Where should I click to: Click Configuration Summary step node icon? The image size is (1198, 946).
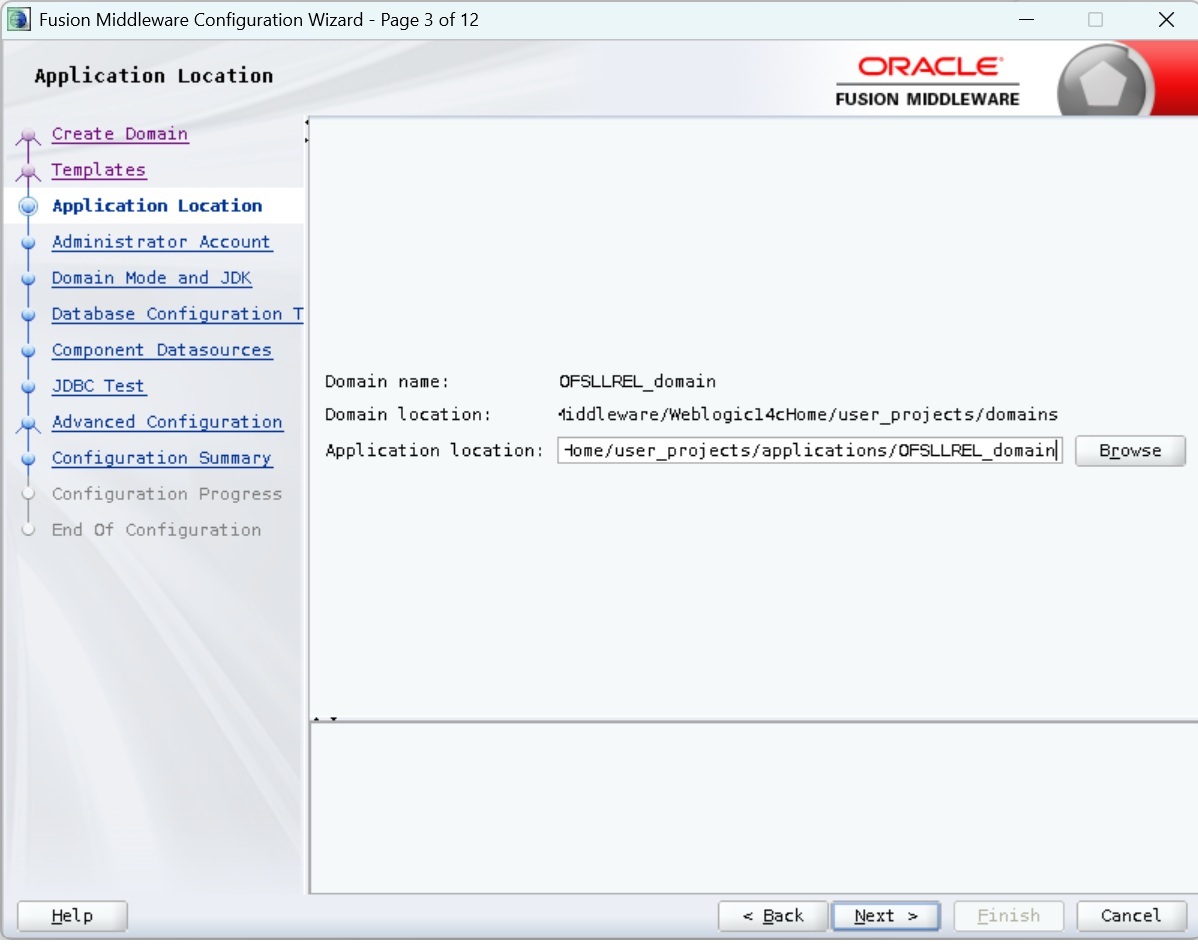[x=28, y=458]
